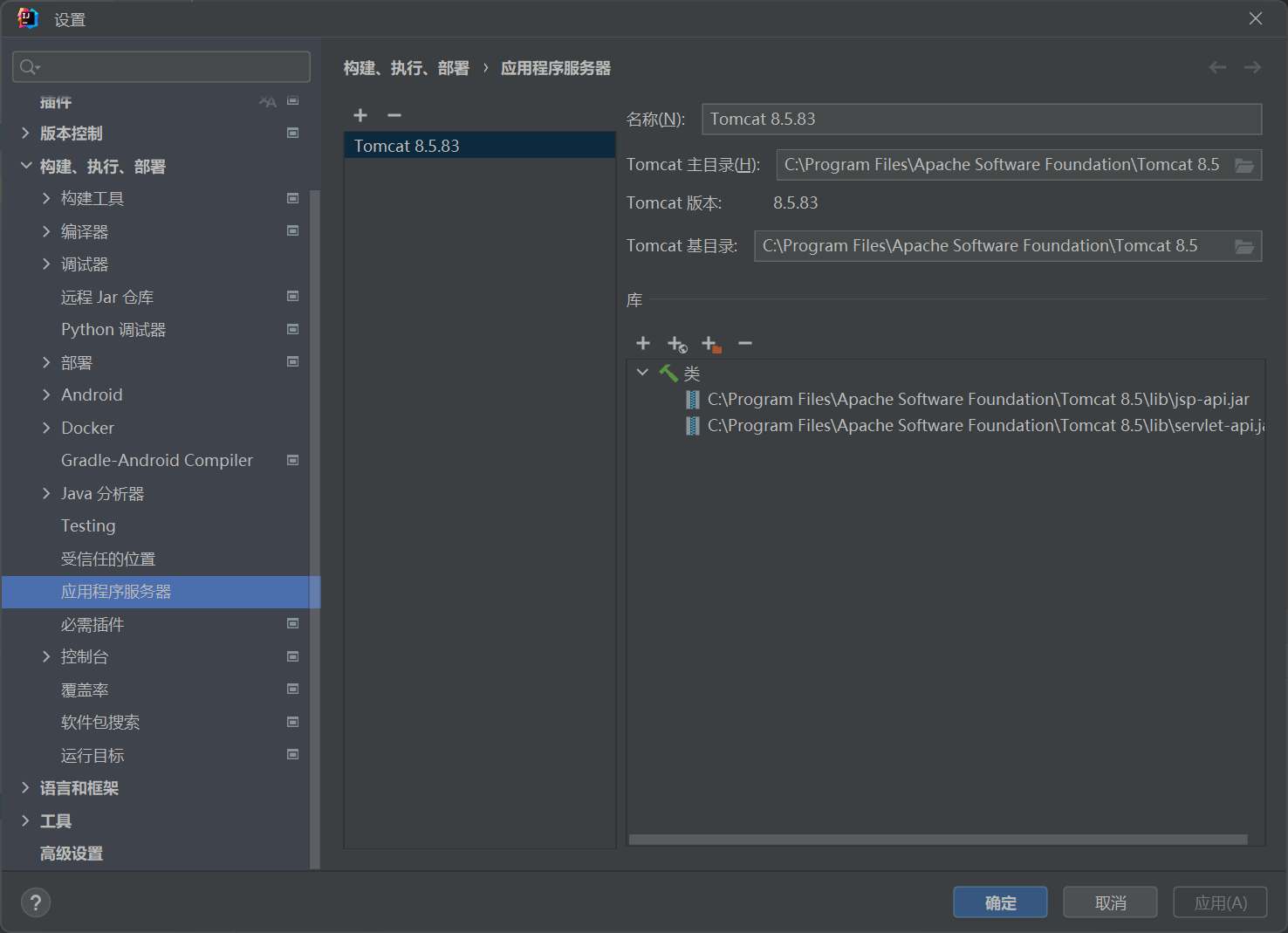Click project-level icon beside Python 调试器
This screenshot has width=1288, height=933.
(x=293, y=329)
